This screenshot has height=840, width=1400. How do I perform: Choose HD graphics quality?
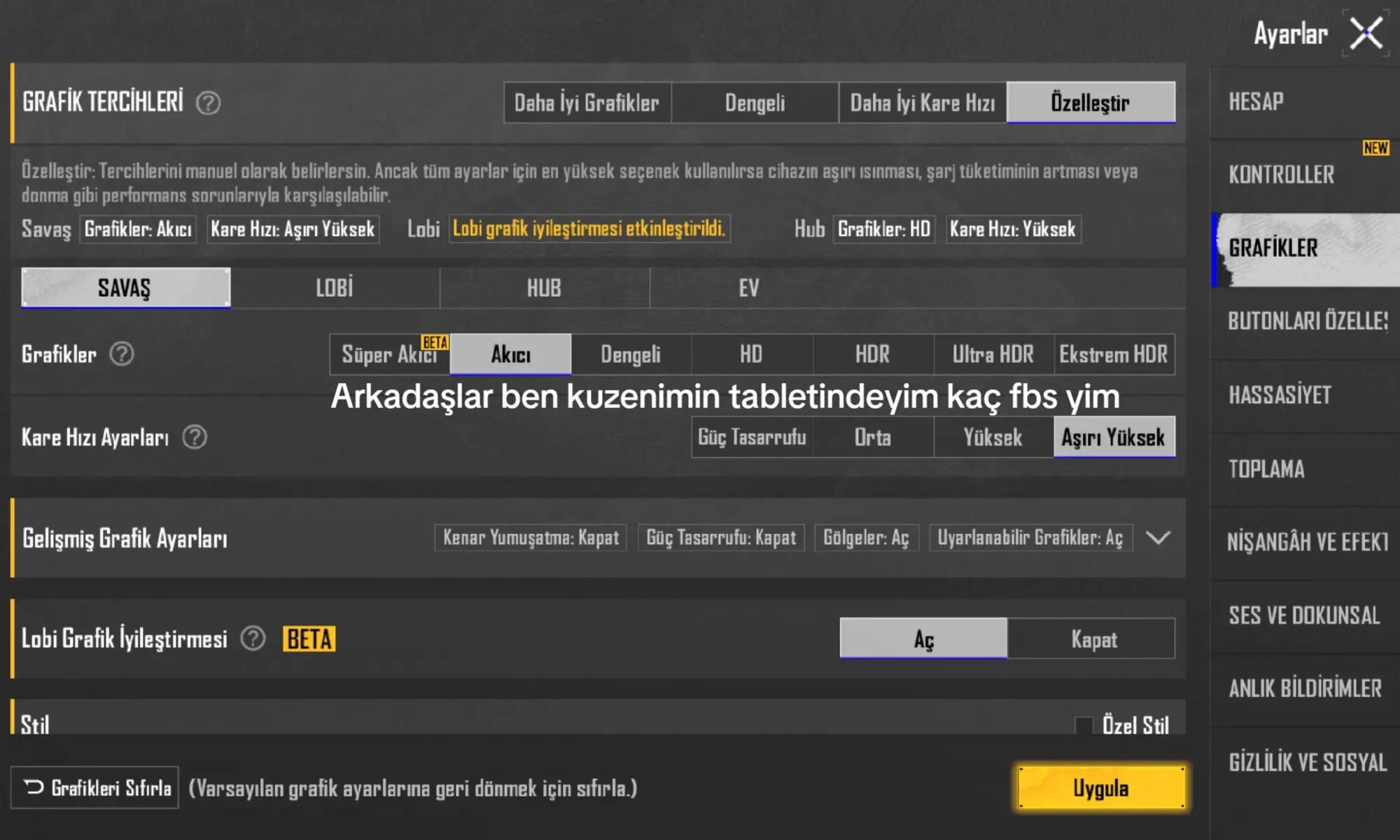point(752,354)
